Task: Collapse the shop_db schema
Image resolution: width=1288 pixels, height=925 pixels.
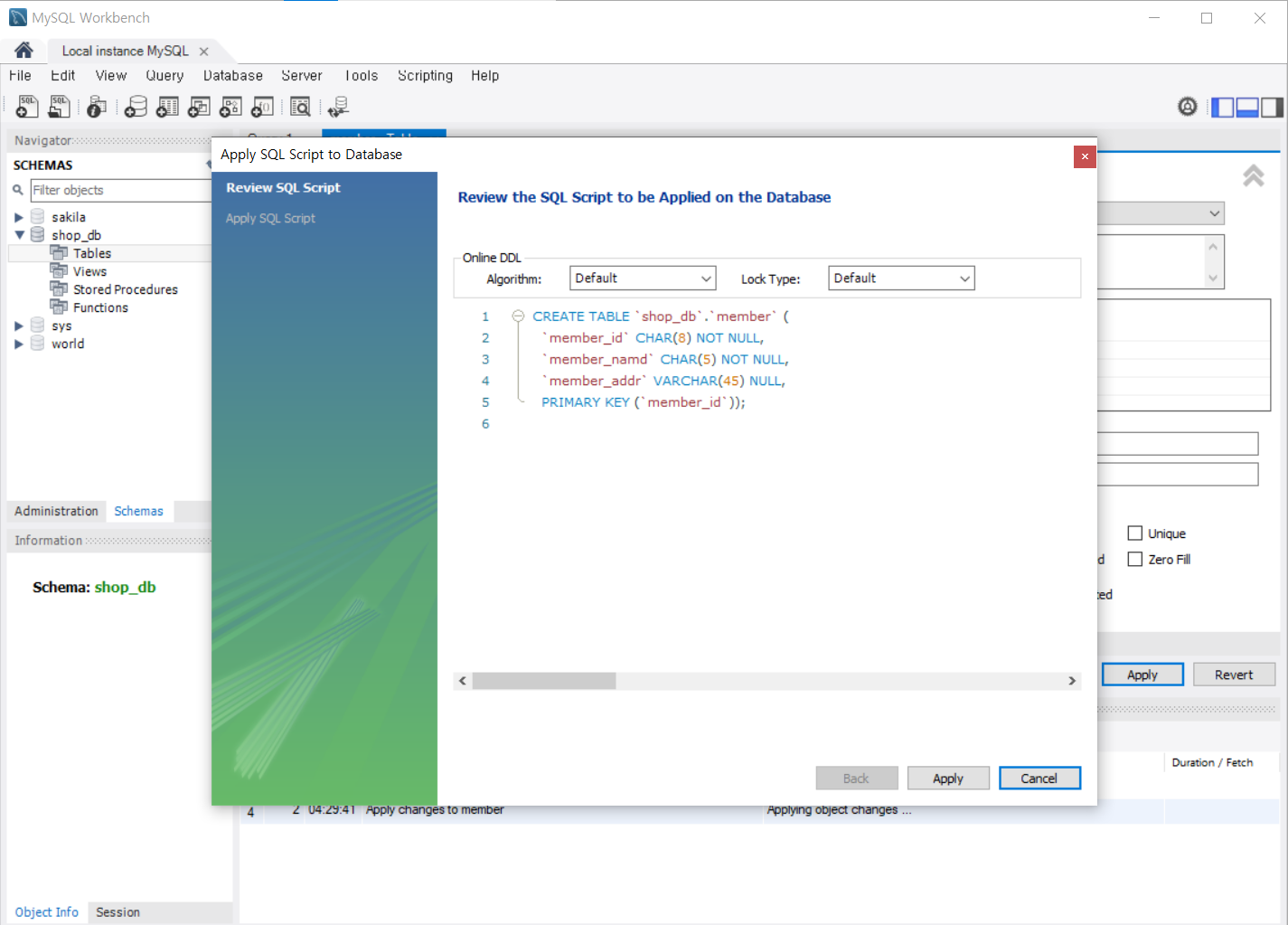Action: [x=18, y=235]
